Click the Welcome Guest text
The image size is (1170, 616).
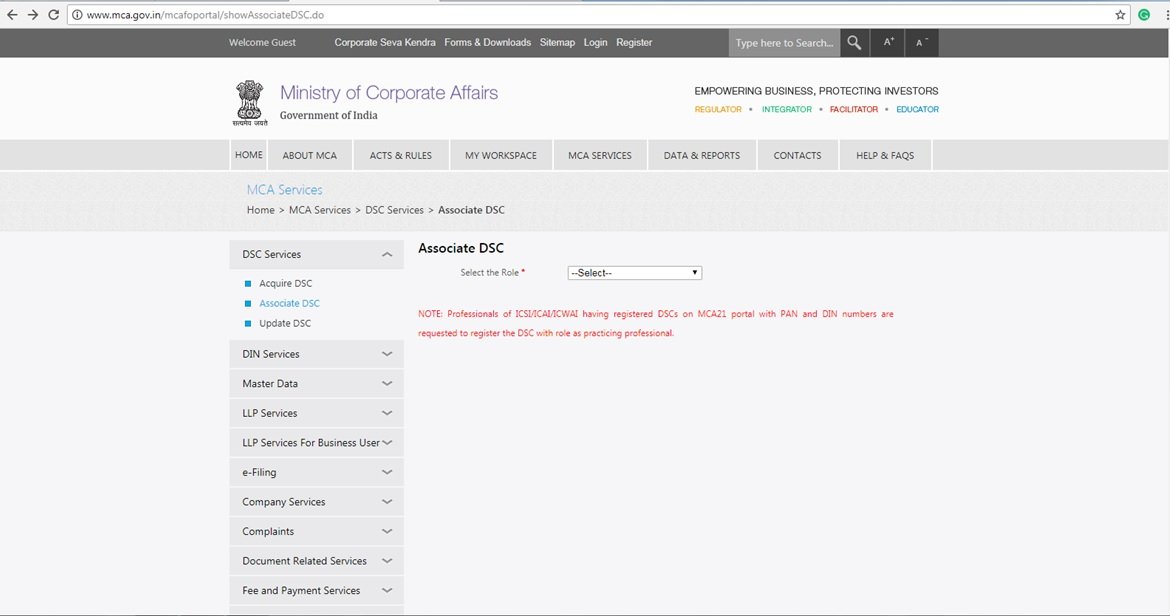tap(262, 43)
